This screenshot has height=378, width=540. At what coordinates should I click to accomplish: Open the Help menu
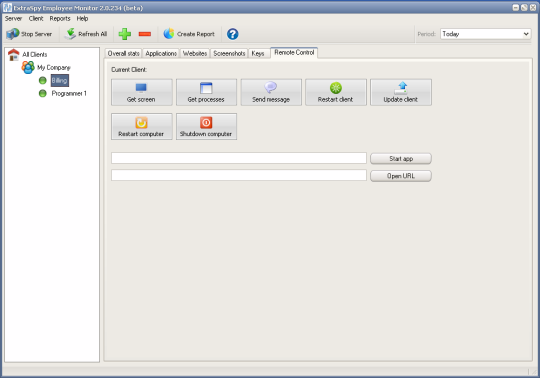(x=82, y=19)
